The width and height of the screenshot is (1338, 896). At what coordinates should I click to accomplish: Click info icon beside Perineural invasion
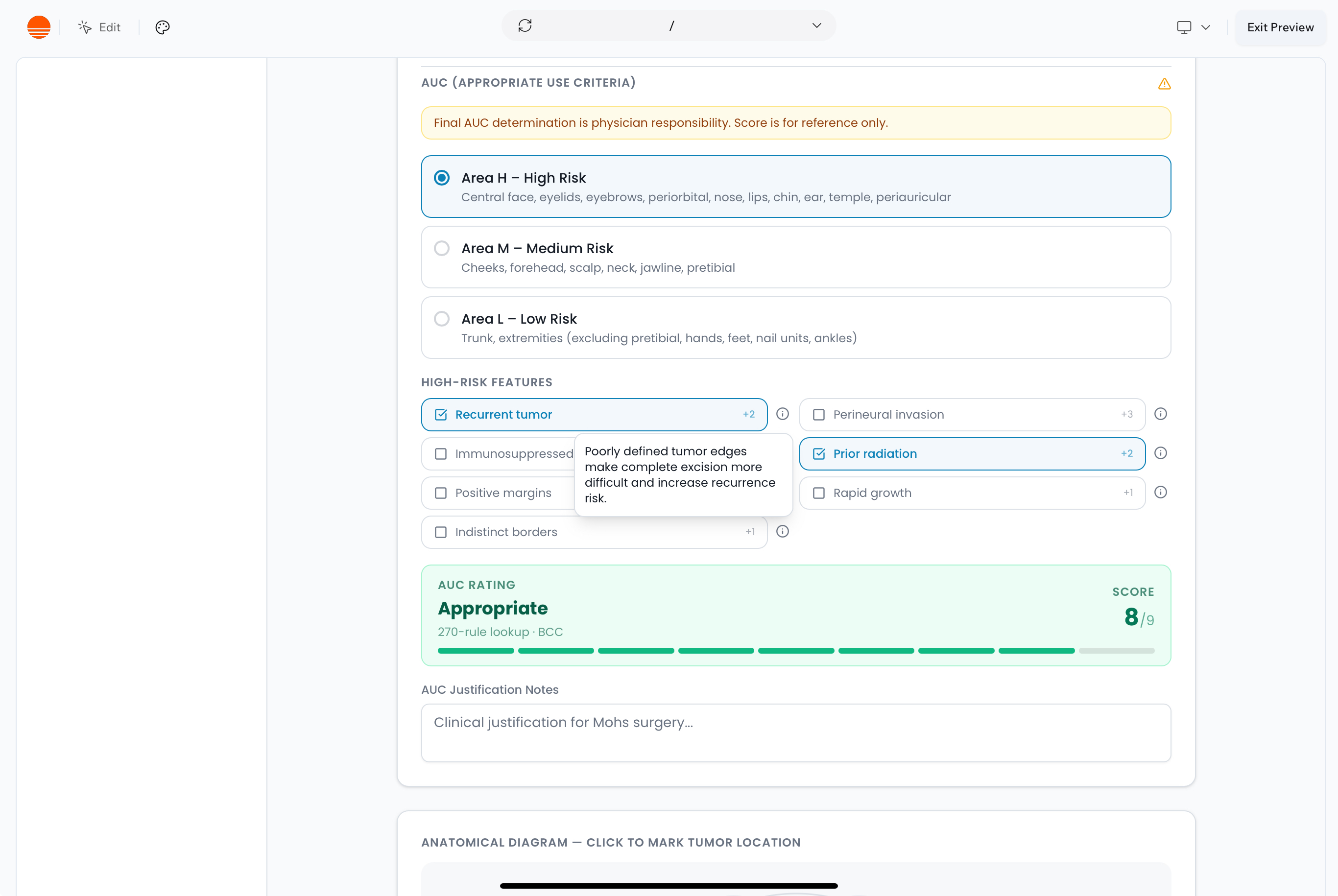pyautogui.click(x=1160, y=414)
